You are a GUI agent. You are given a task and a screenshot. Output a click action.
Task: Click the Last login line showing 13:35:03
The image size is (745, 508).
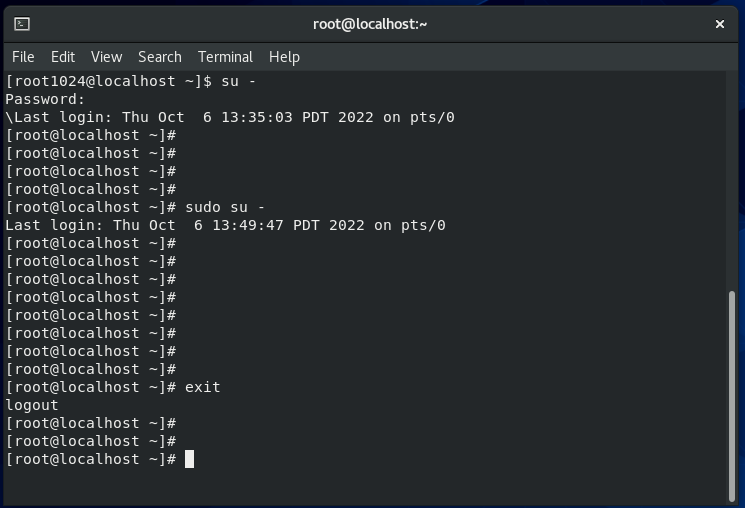coord(230,117)
